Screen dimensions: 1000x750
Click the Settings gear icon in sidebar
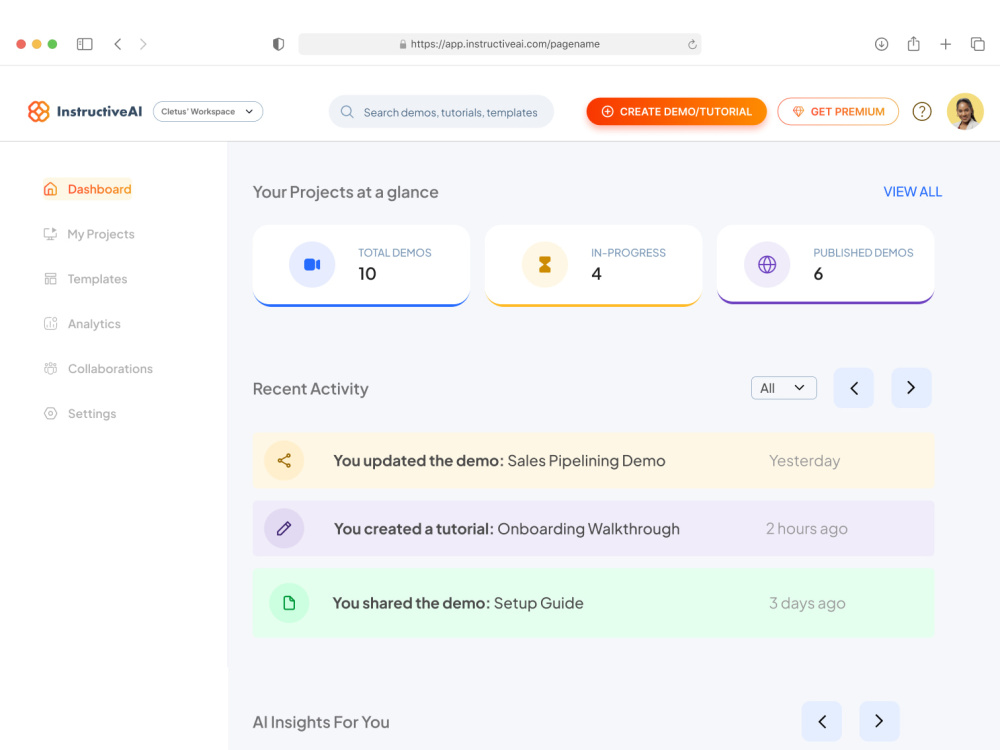pos(50,413)
